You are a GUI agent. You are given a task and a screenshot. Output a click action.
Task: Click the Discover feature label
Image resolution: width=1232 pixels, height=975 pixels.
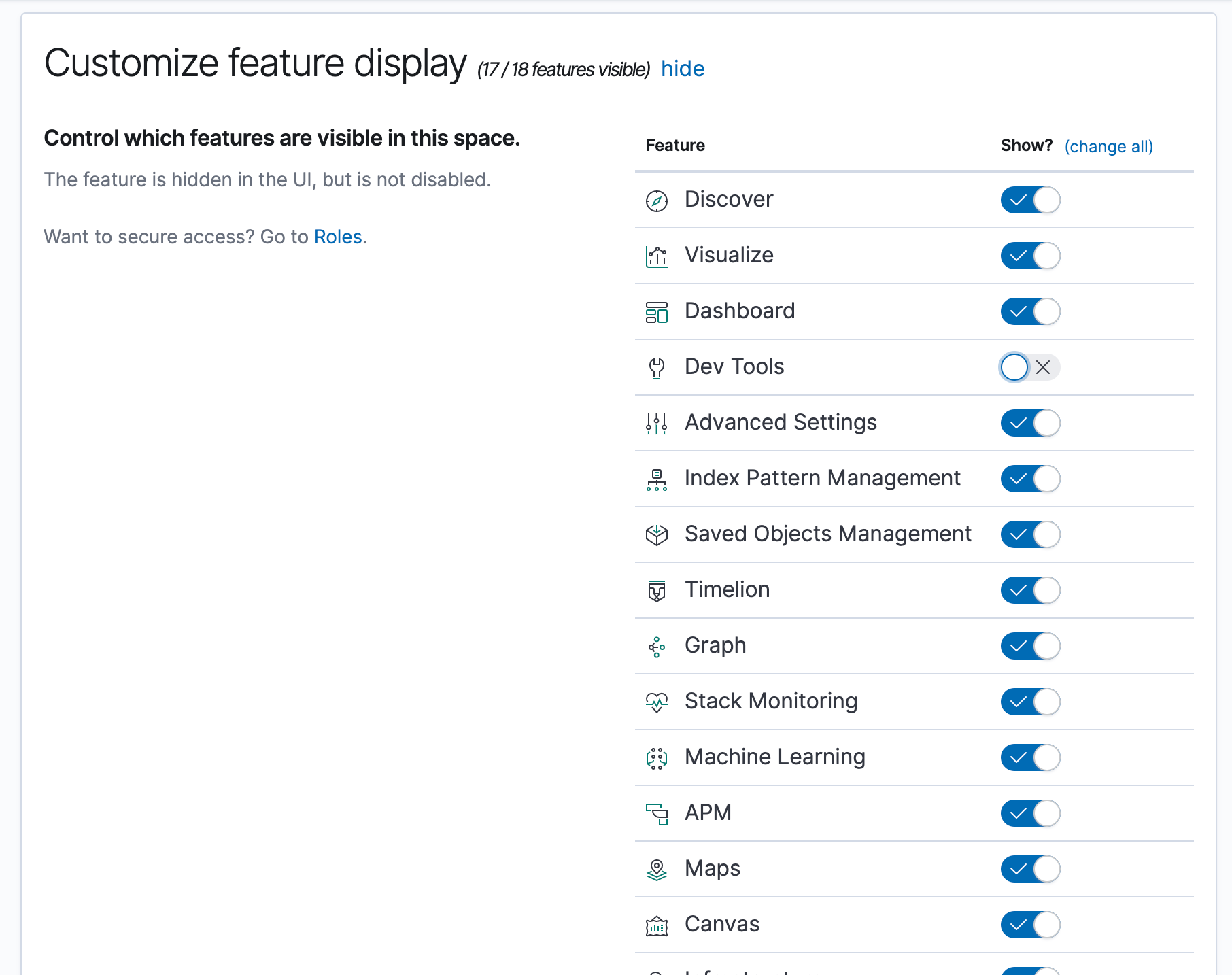click(729, 199)
